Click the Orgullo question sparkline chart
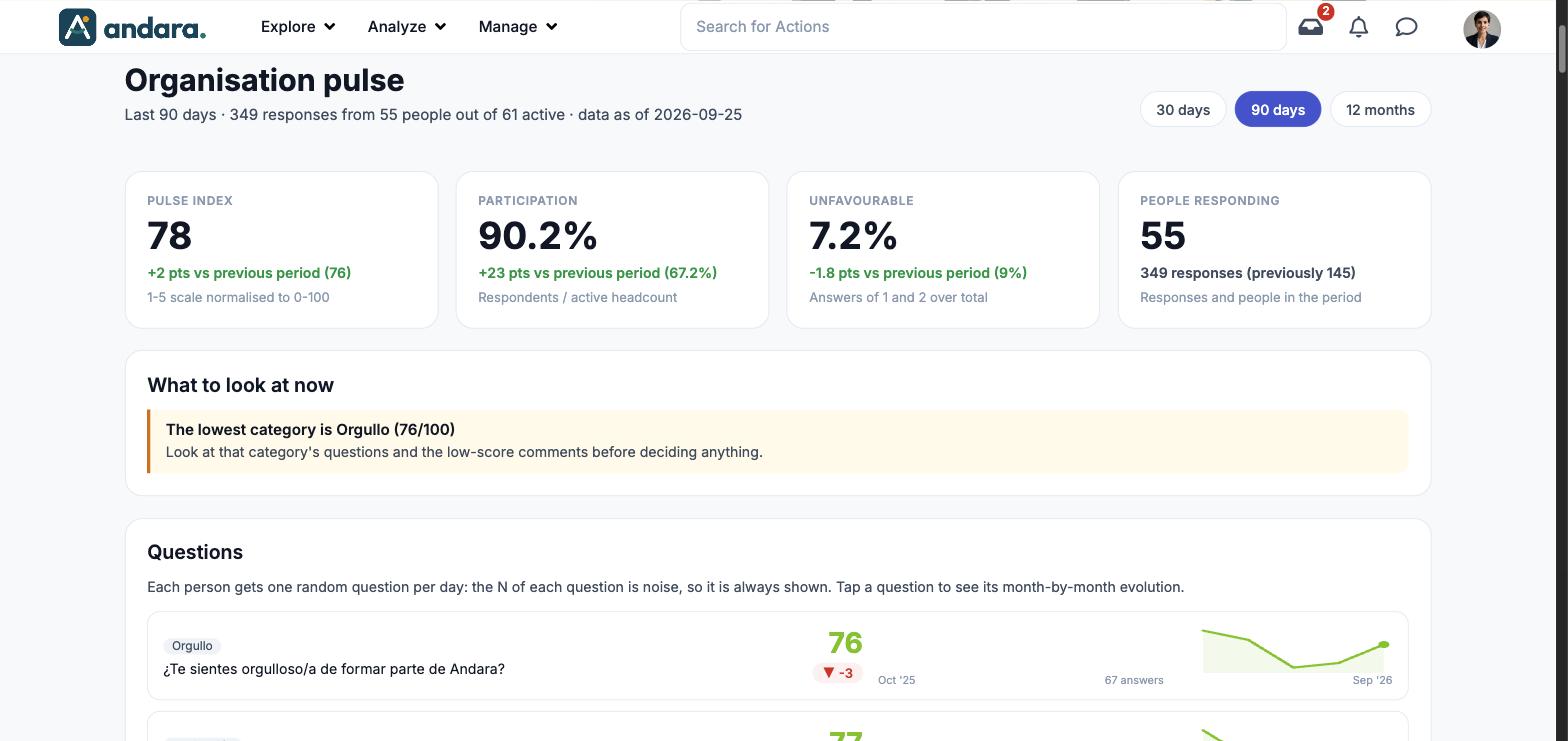Screen dimensions: 1568x741 click(1297, 650)
